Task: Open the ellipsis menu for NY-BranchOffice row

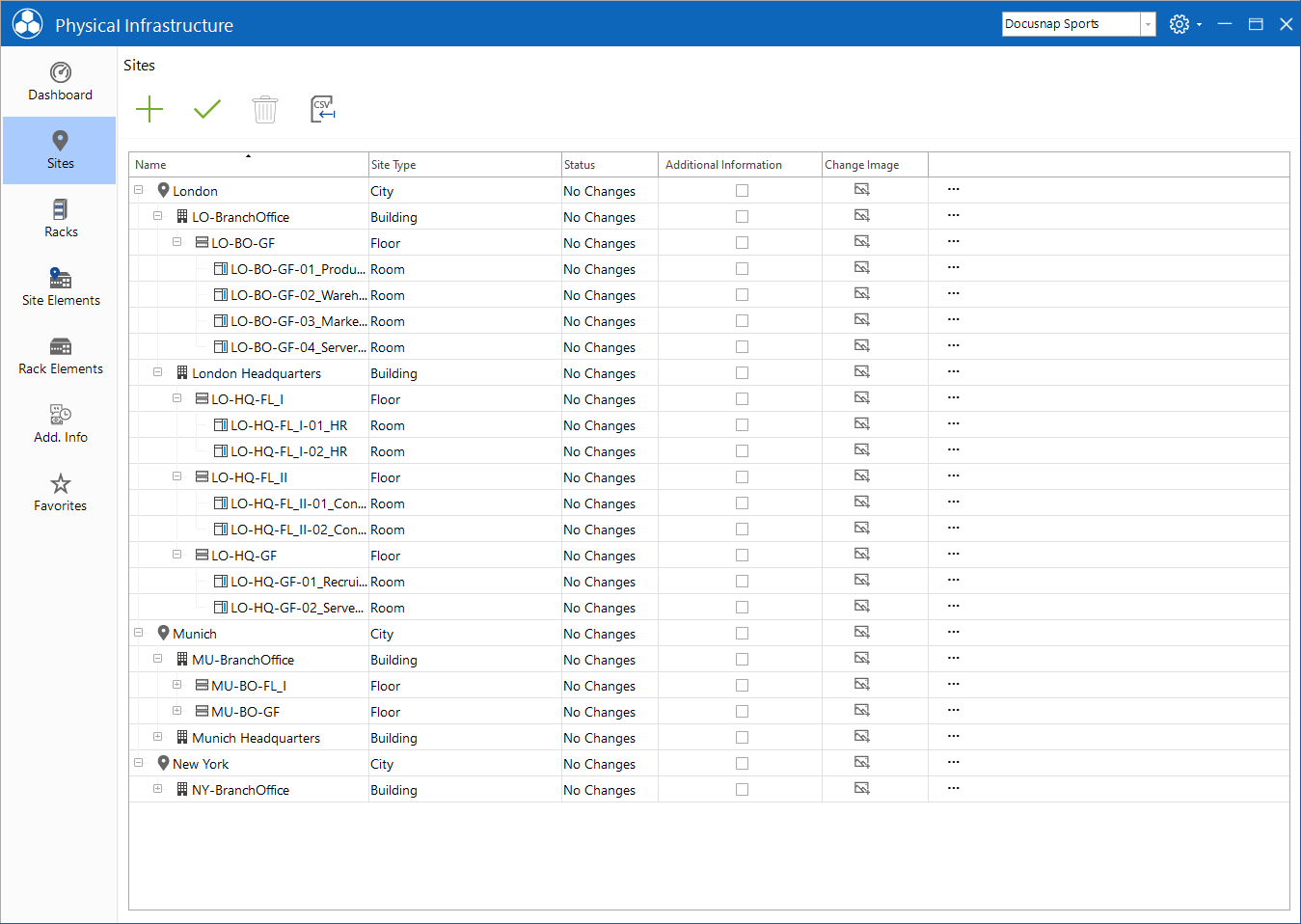Action: click(954, 789)
